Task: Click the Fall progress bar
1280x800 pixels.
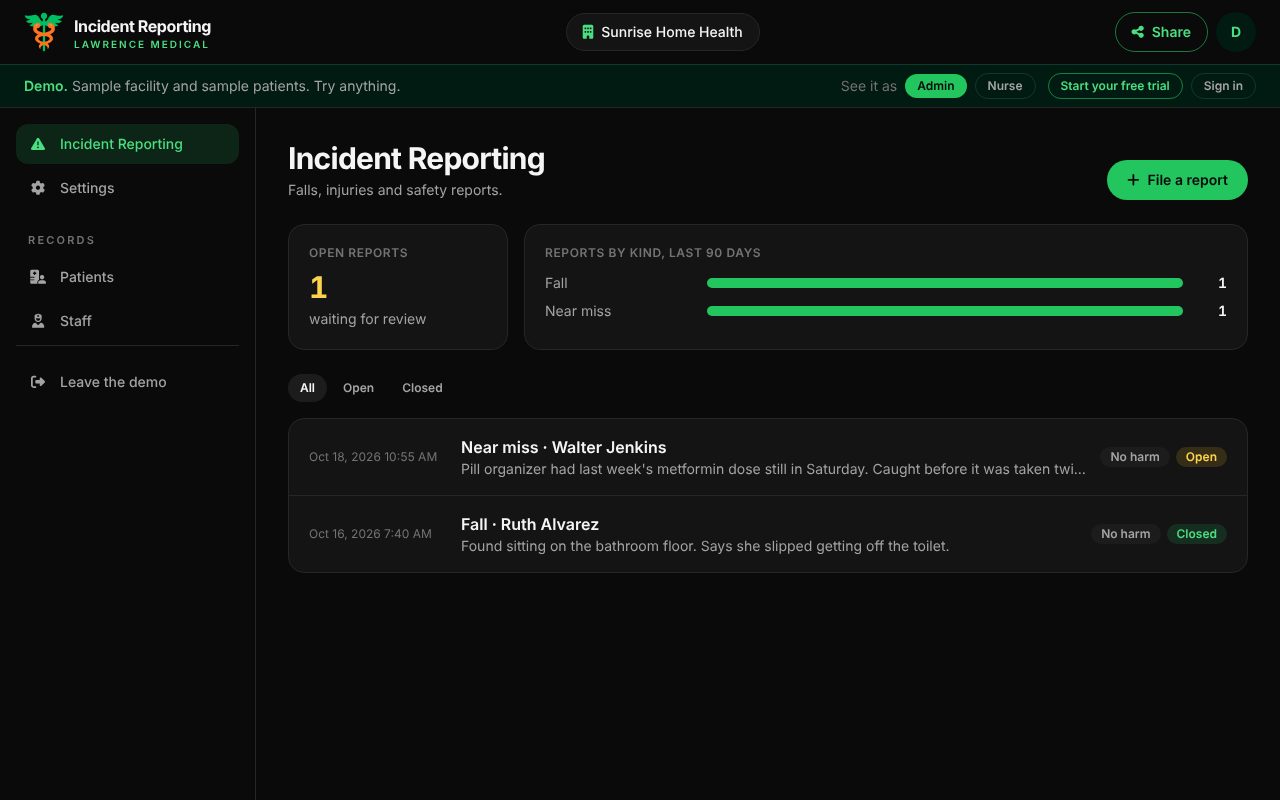Action: click(945, 283)
